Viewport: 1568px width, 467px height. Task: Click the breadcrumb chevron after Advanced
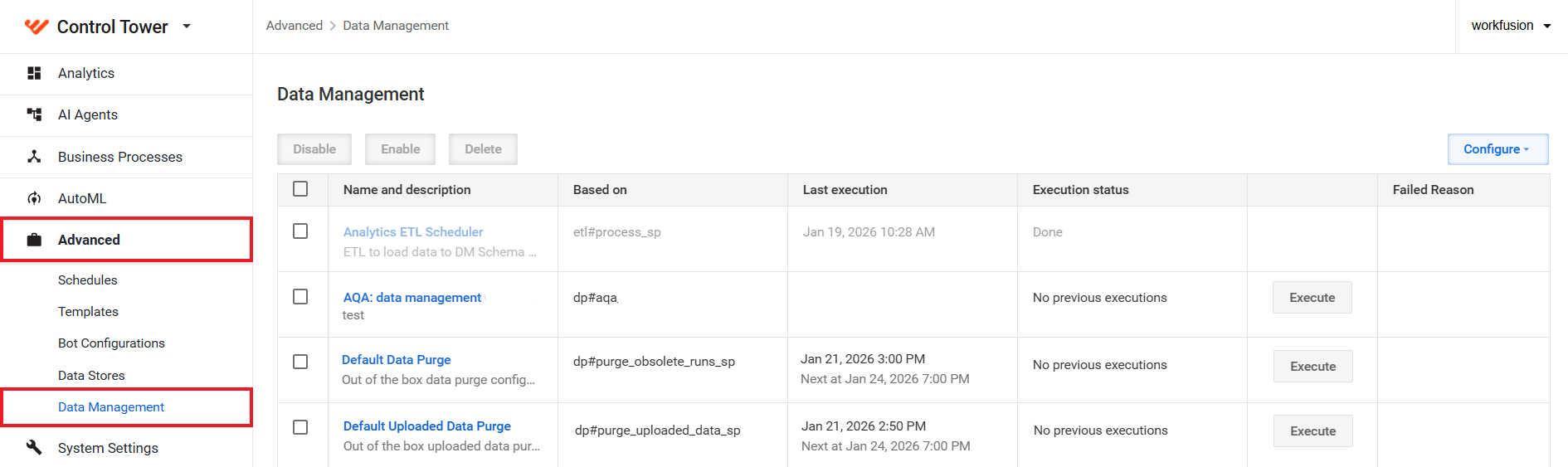[333, 26]
